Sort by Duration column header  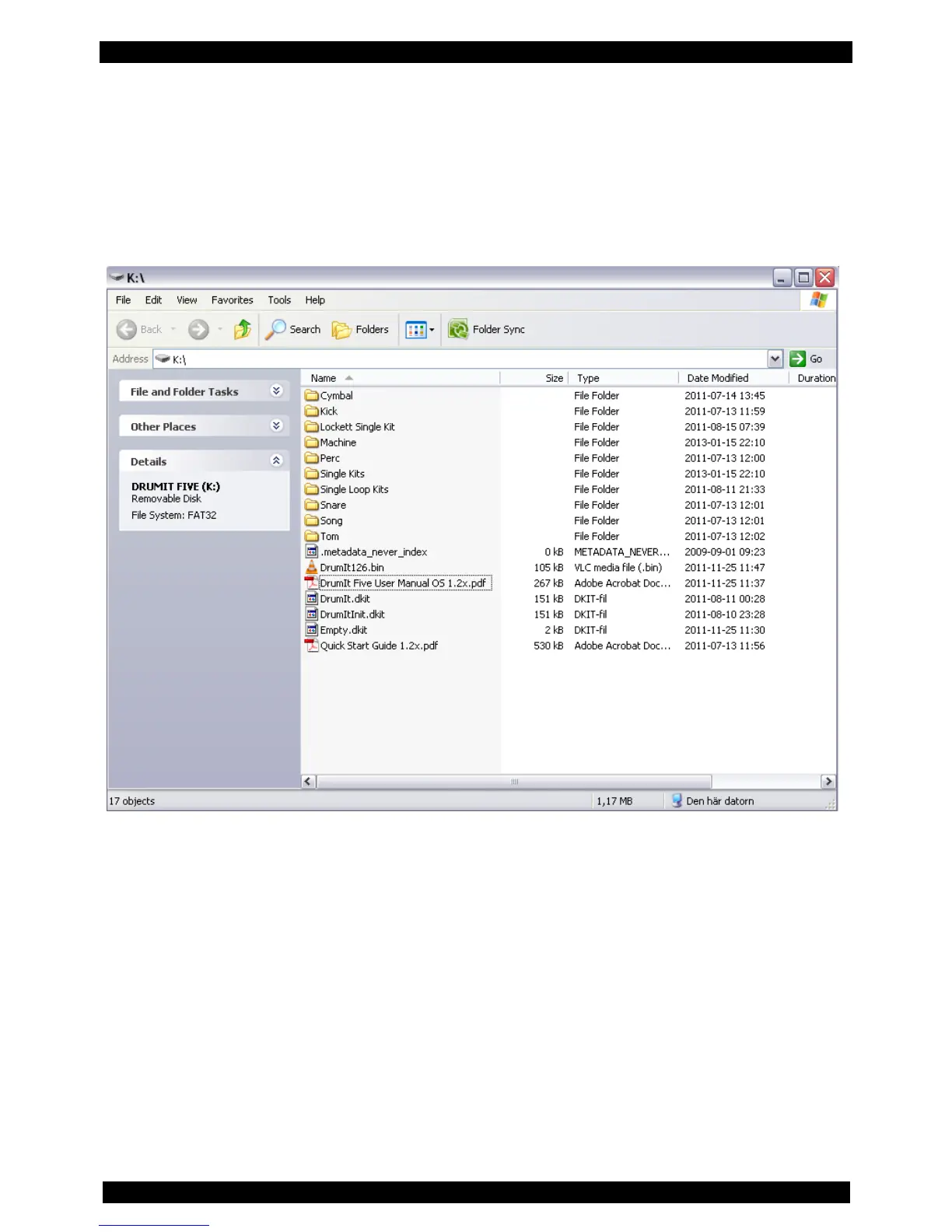pos(813,378)
